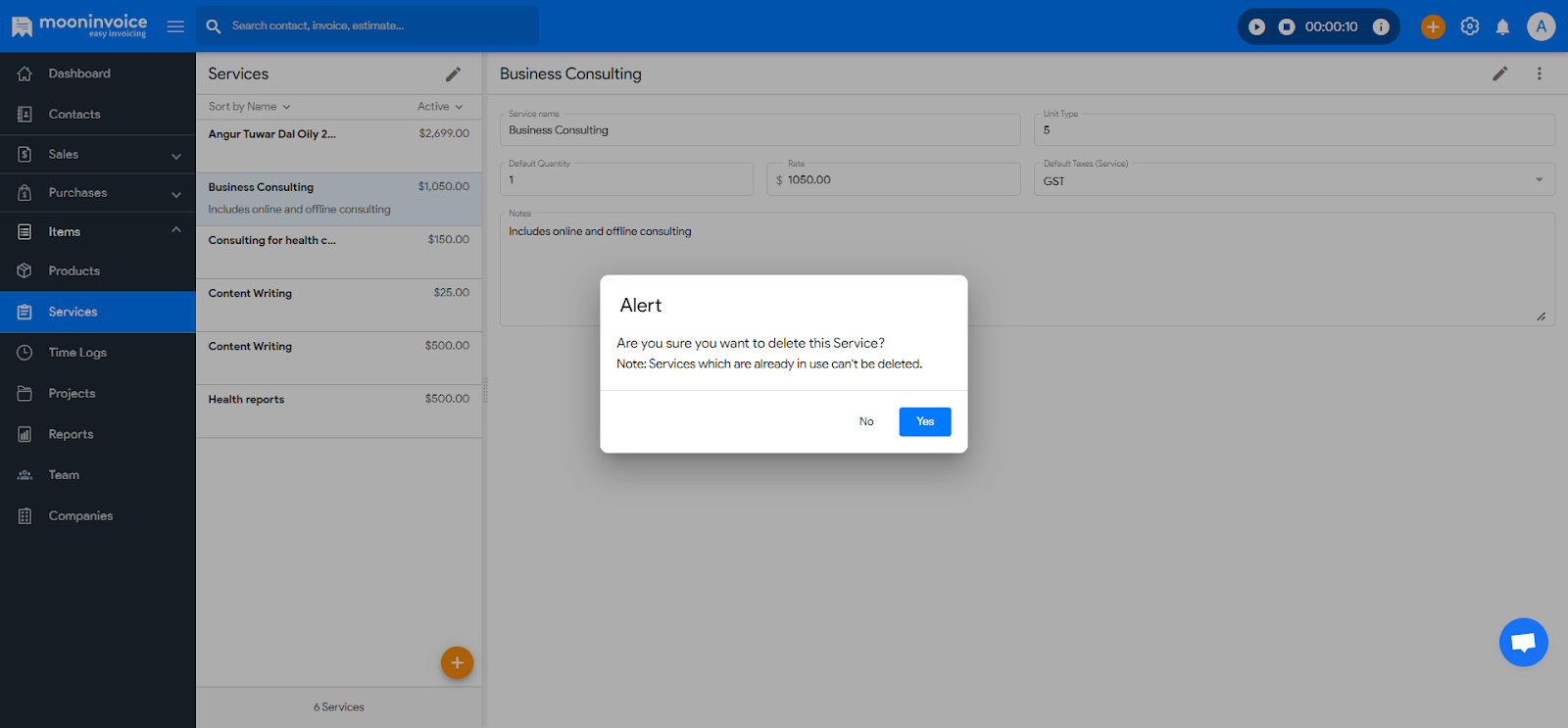Collapse the Items menu
The height and width of the screenshot is (728, 1568).
coord(98,232)
